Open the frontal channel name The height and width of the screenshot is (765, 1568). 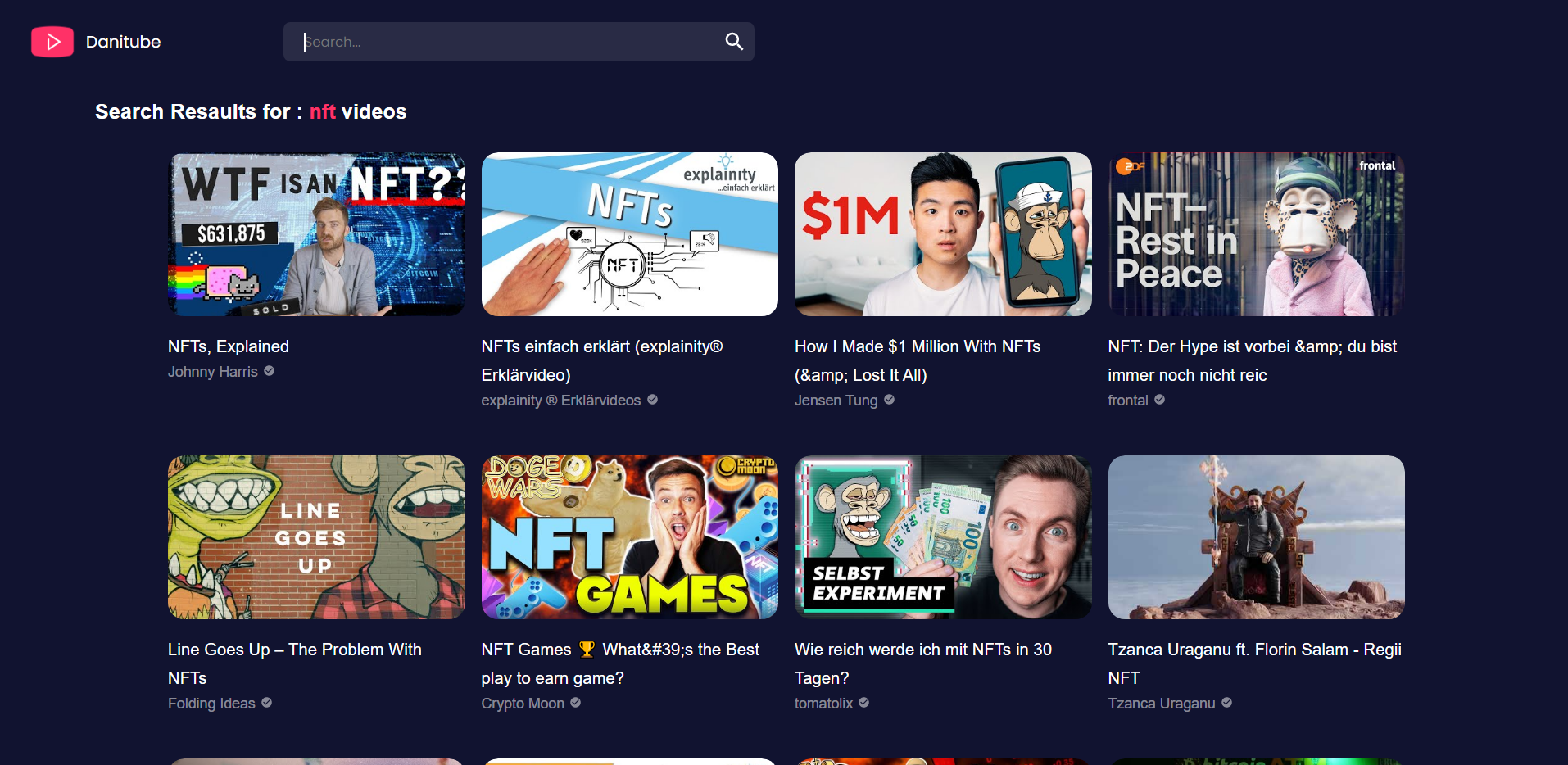[x=1128, y=401]
